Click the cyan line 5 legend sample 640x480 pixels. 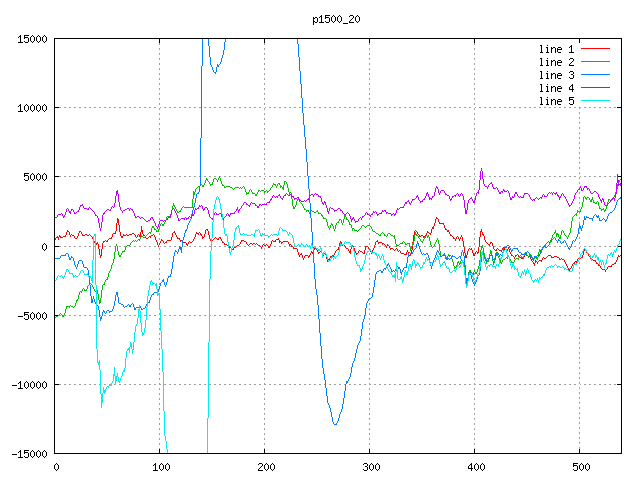point(596,101)
